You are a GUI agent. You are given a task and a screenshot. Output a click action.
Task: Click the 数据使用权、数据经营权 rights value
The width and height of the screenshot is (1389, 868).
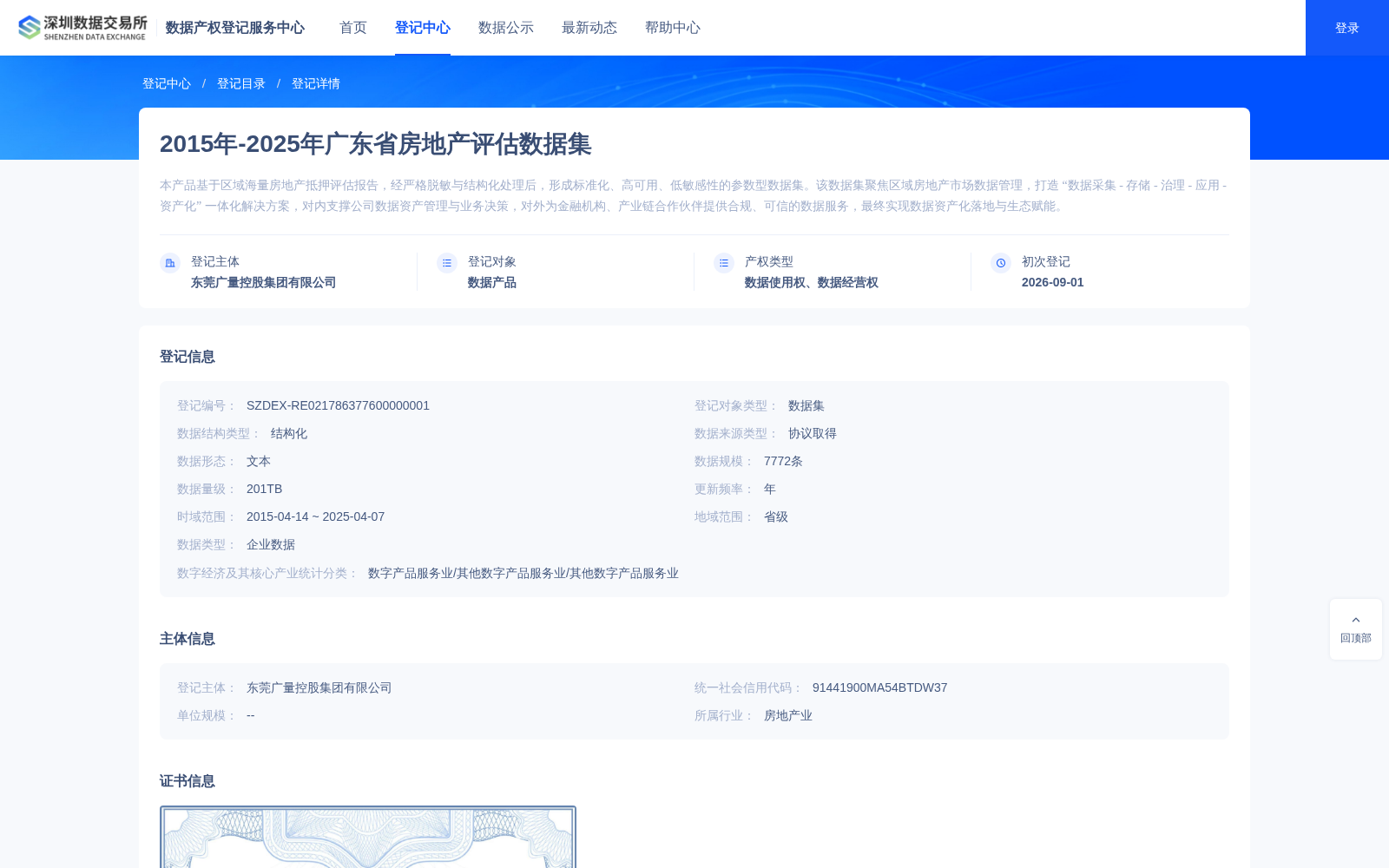(812, 282)
